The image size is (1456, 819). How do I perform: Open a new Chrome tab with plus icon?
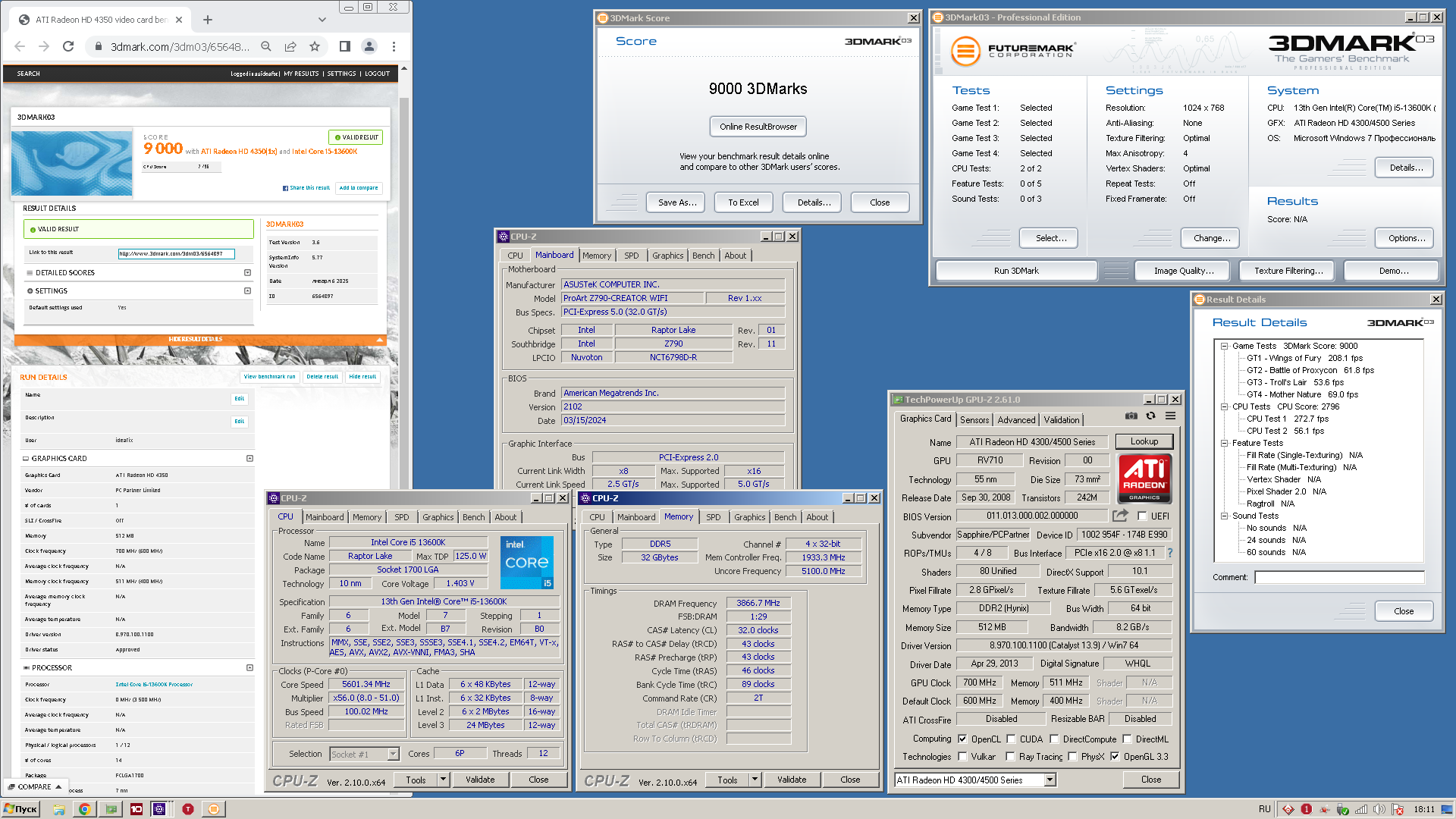point(208,20)
